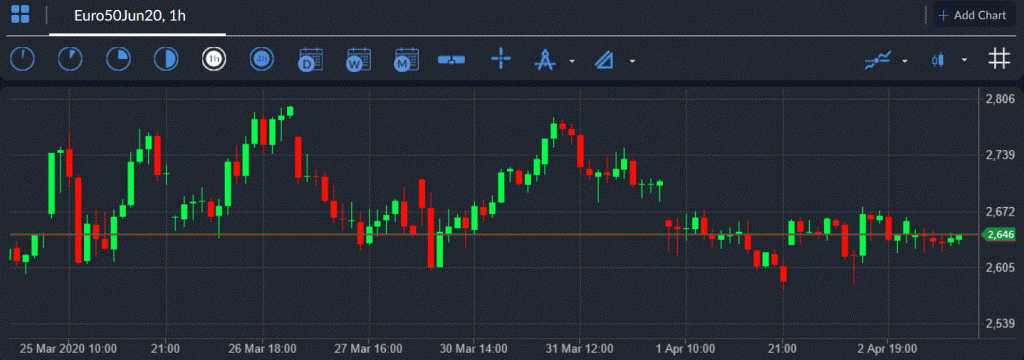Screen dimensions: 1024x360
Task: Click the 31 Mar 12:00 time label
Action: point(579,348)
